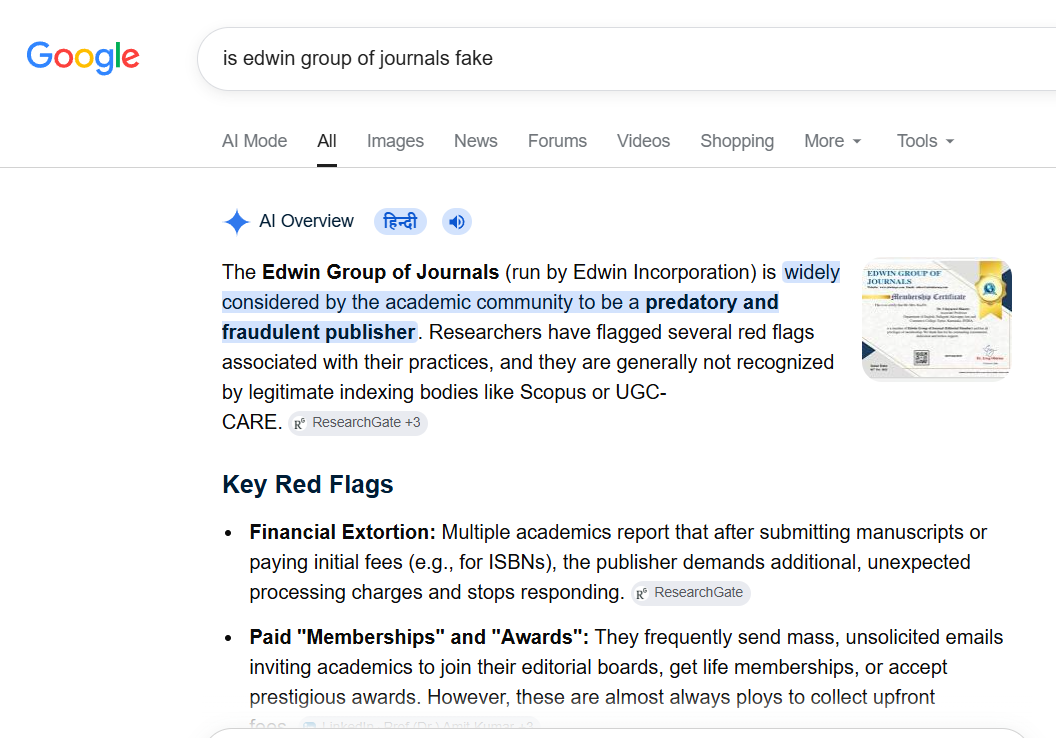Viewport: 1056px width, 738px height.
Task: Switch AI Overview to Hindi language
Action: tap(400, 222)
